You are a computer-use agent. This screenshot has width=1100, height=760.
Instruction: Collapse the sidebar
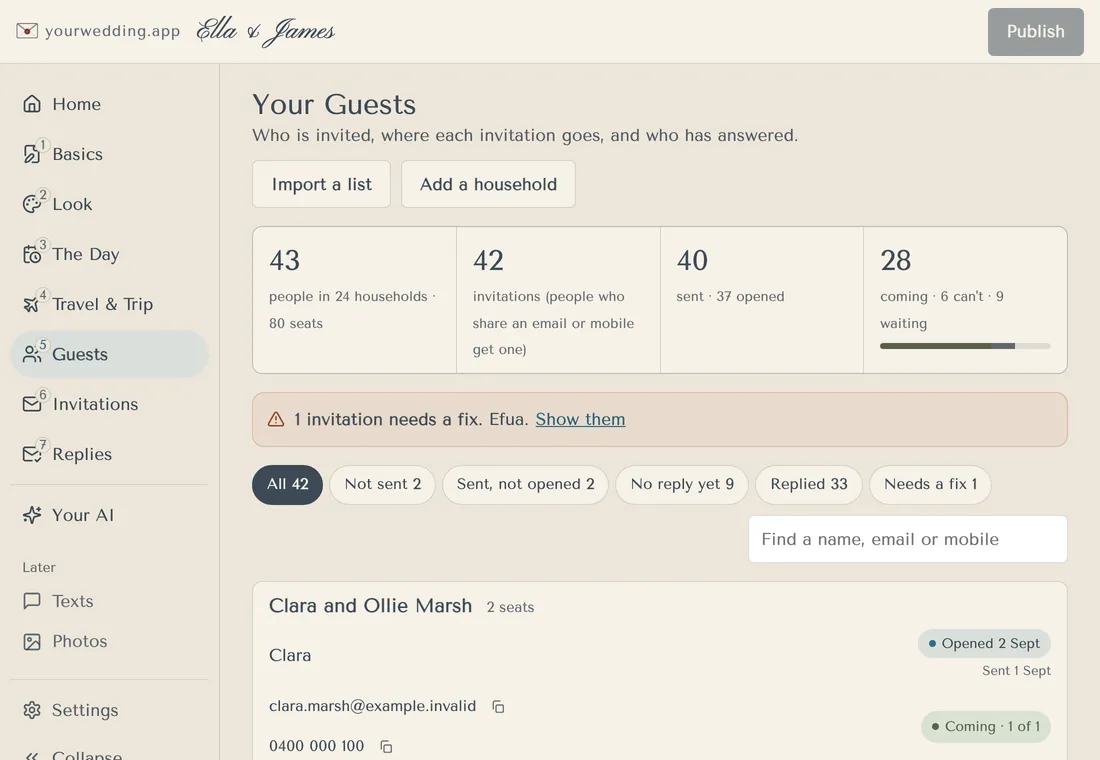pos(109,754)
